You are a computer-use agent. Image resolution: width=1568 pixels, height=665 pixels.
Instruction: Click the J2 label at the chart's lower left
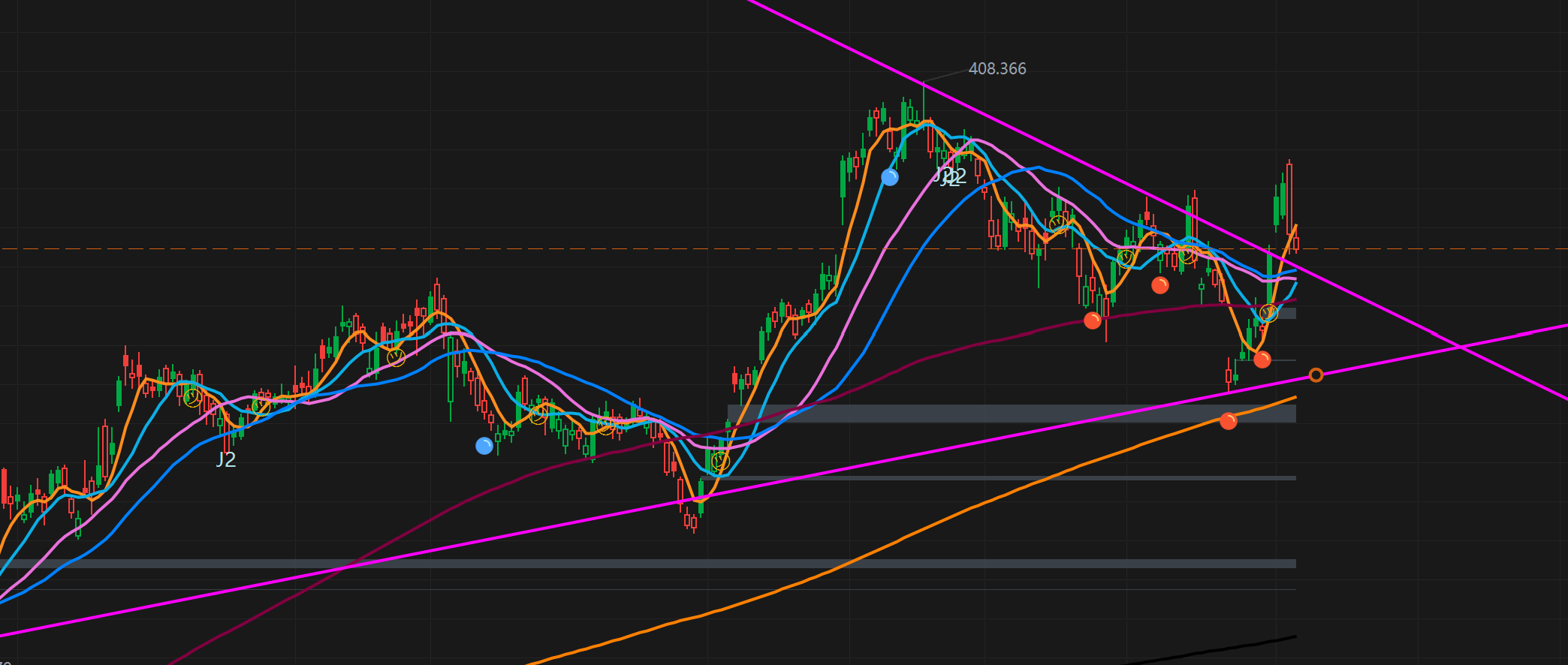pyautogui.click(x=226, y=459)
